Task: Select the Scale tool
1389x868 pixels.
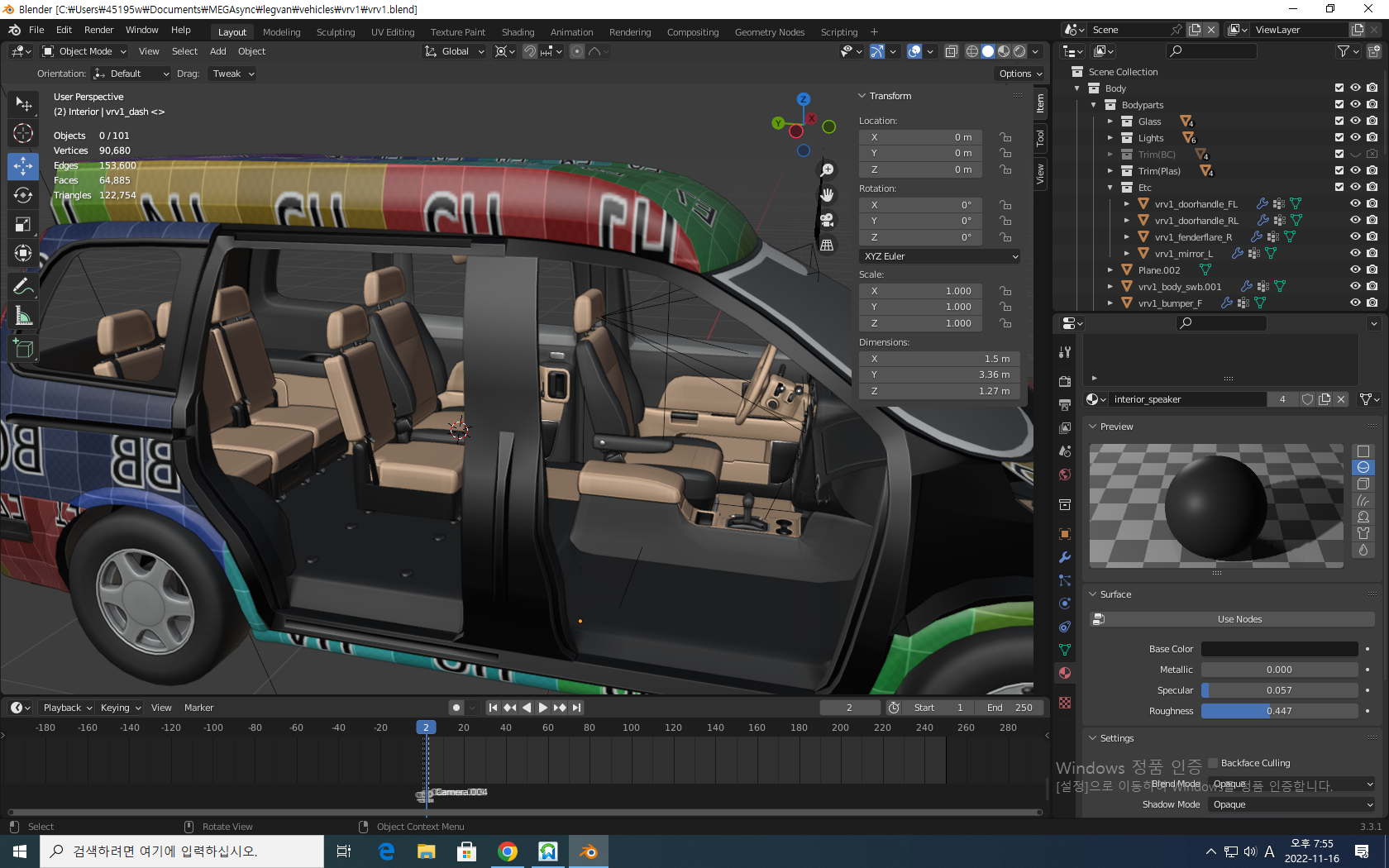Action: tap(23, 225)
